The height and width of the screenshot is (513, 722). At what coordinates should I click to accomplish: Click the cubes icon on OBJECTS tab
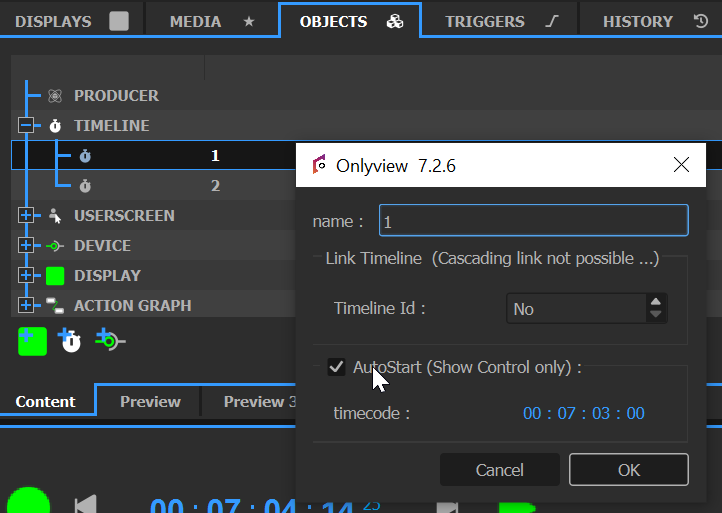tap(395, 21)
